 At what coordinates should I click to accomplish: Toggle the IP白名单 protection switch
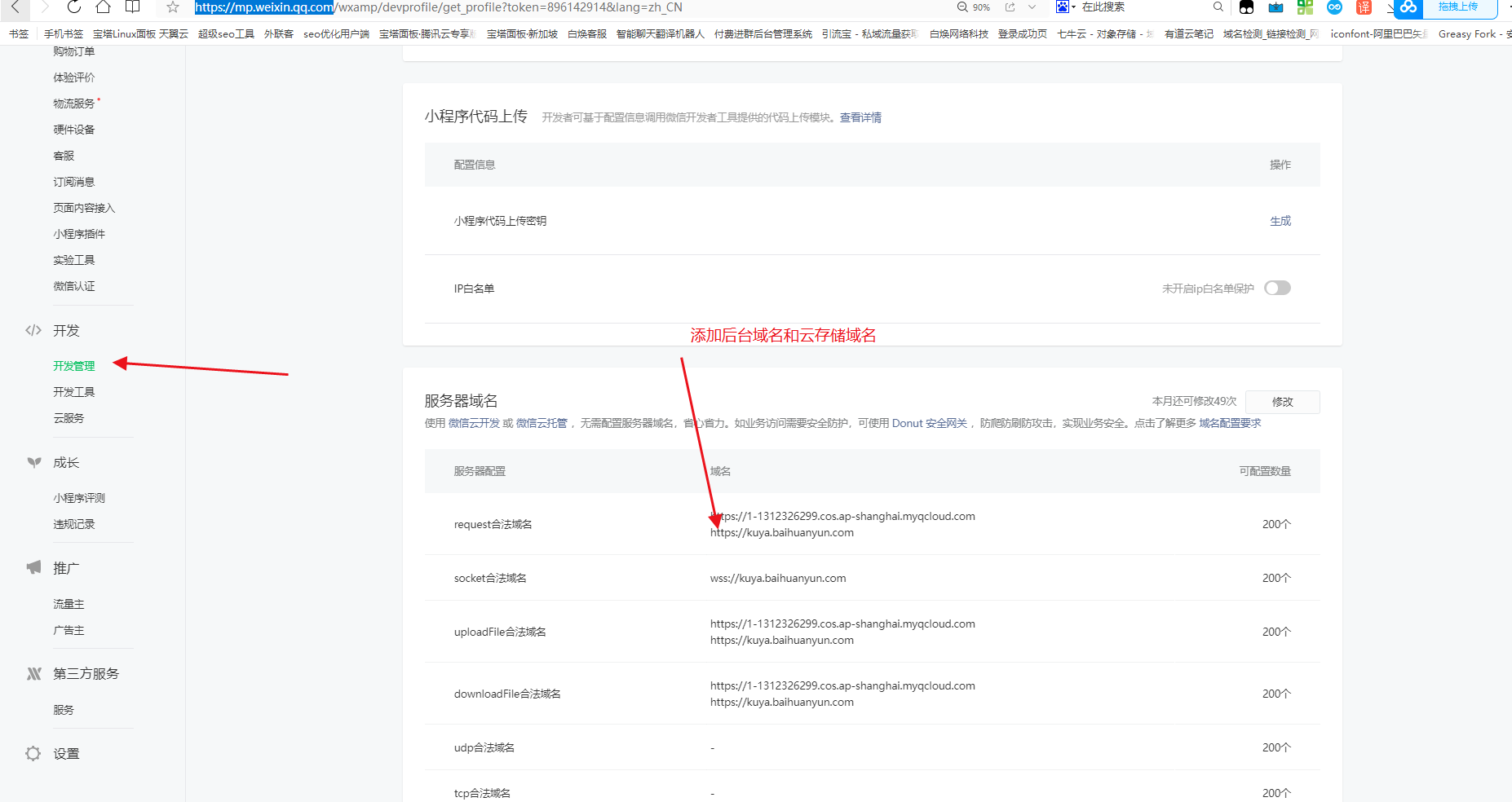[x=1277, y=288]
